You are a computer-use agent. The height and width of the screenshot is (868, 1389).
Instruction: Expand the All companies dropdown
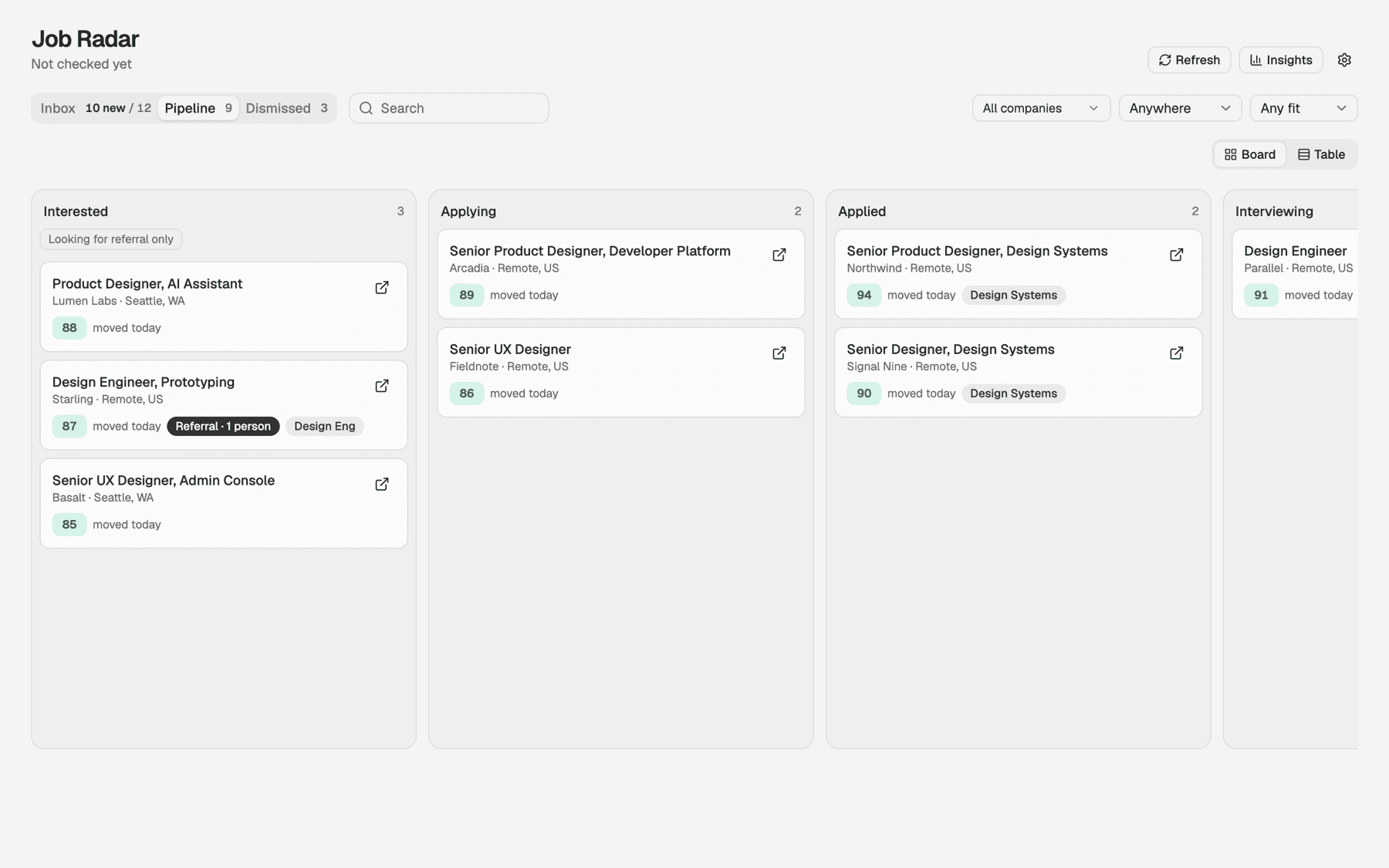click(1041, 108)
